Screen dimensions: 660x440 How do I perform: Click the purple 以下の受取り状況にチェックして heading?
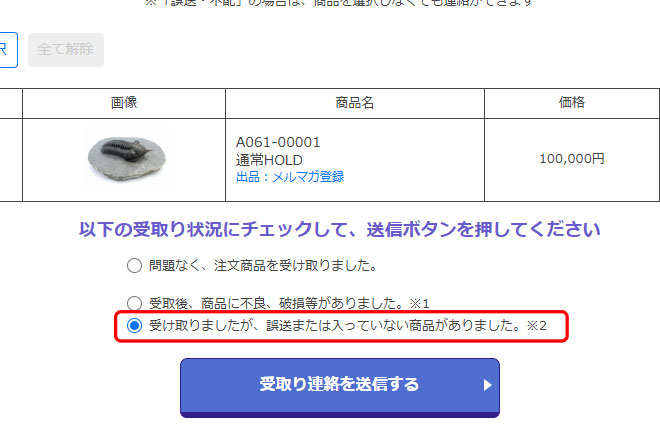tap(339, 229)
